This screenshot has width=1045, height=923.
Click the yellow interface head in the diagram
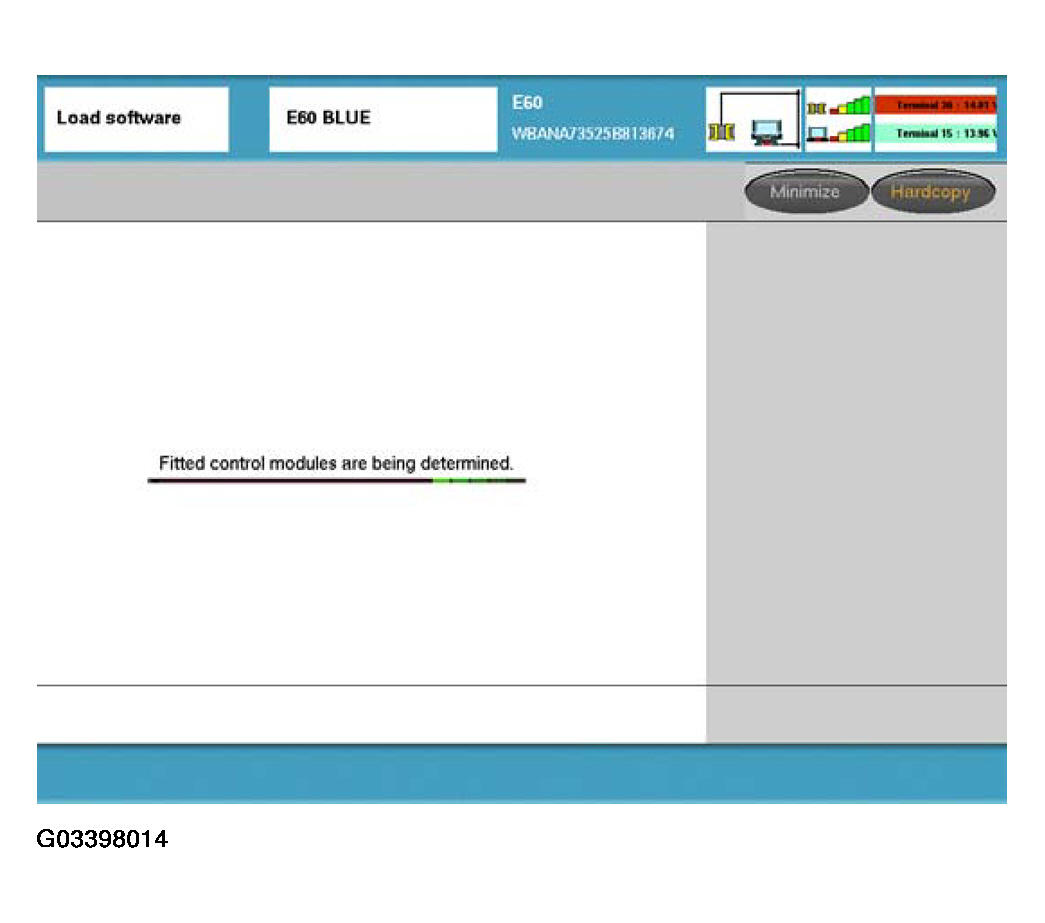720,133
